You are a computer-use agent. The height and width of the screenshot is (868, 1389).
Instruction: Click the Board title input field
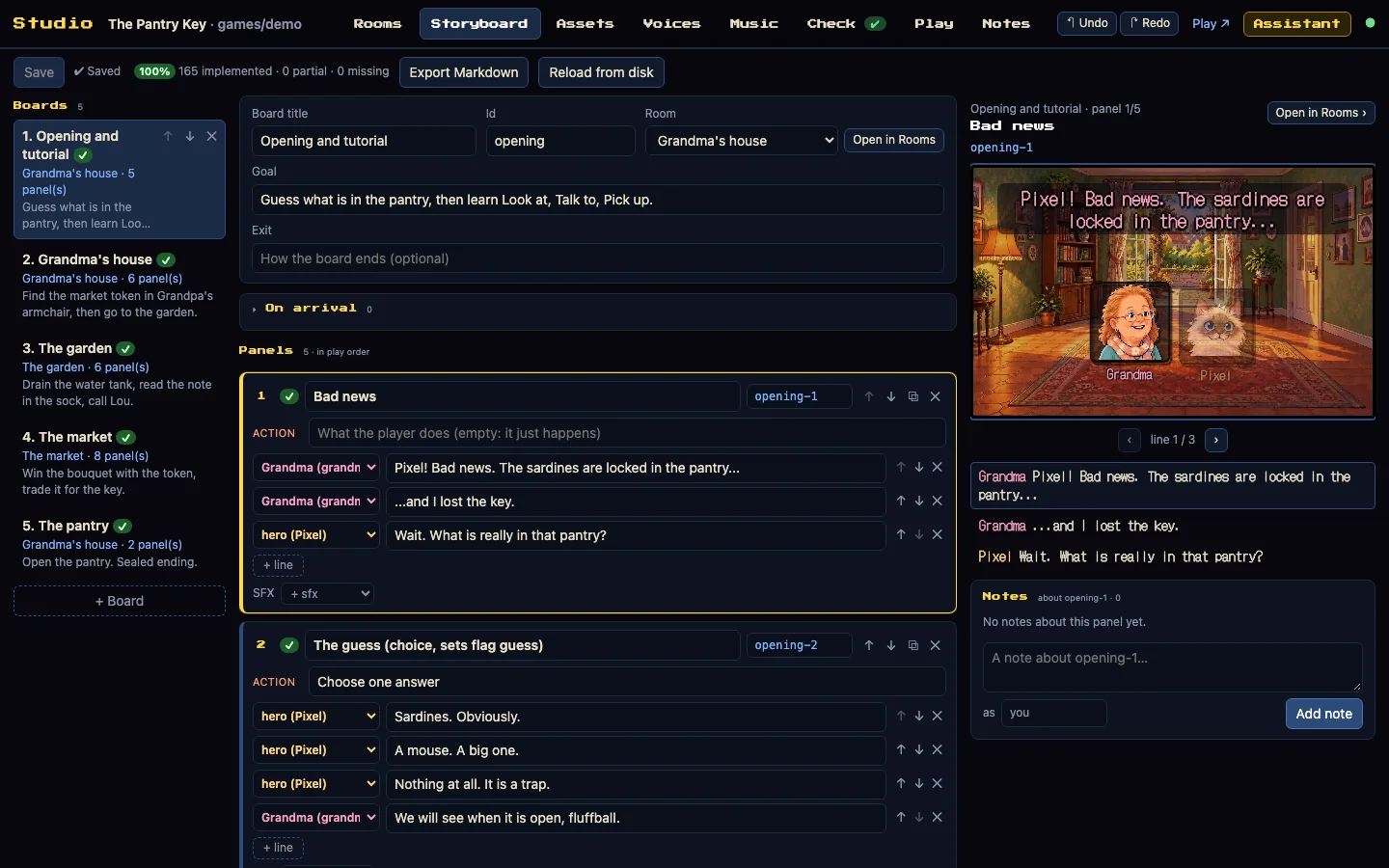tap(364, 141)
